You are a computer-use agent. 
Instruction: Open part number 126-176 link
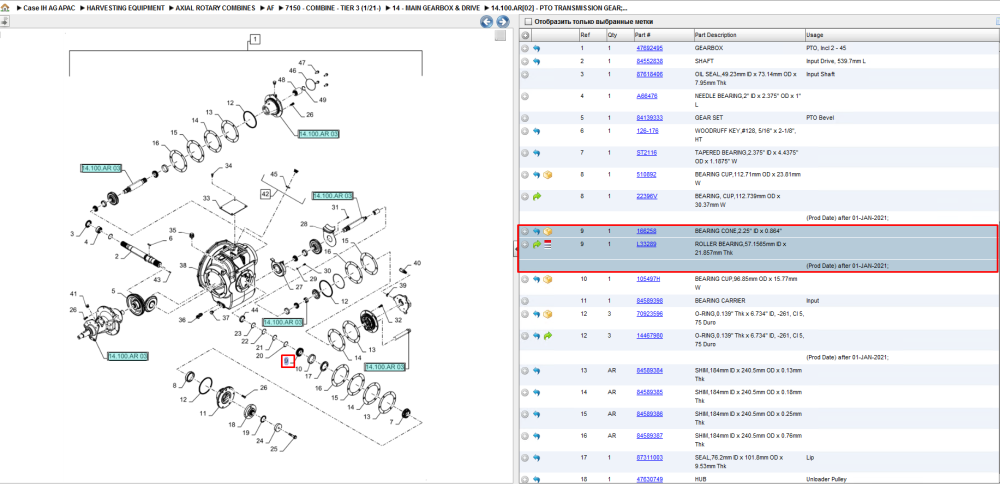coord(647,131)
